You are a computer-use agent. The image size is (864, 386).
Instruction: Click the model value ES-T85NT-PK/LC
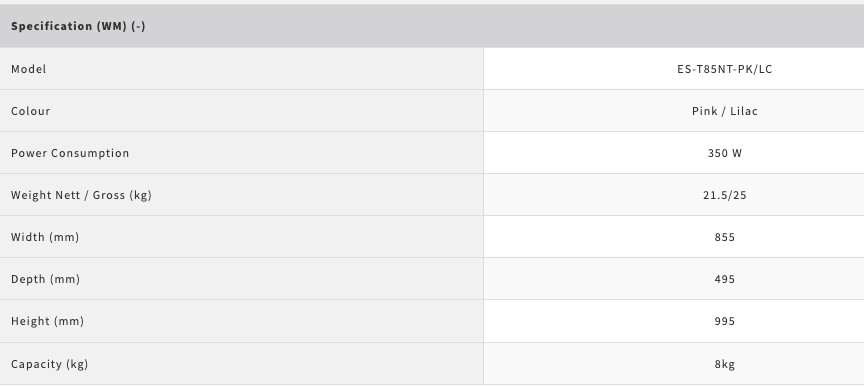725,69
